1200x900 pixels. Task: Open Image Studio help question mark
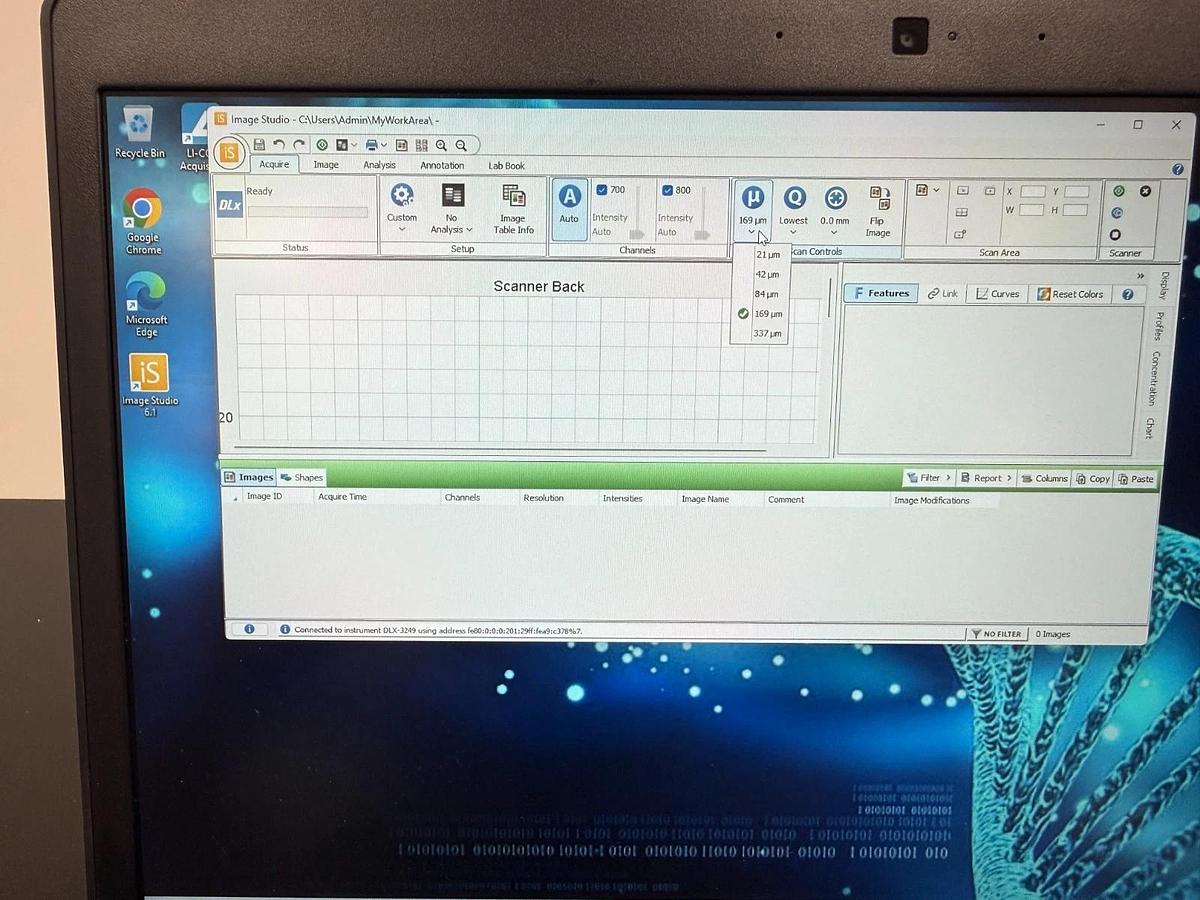1177,169
